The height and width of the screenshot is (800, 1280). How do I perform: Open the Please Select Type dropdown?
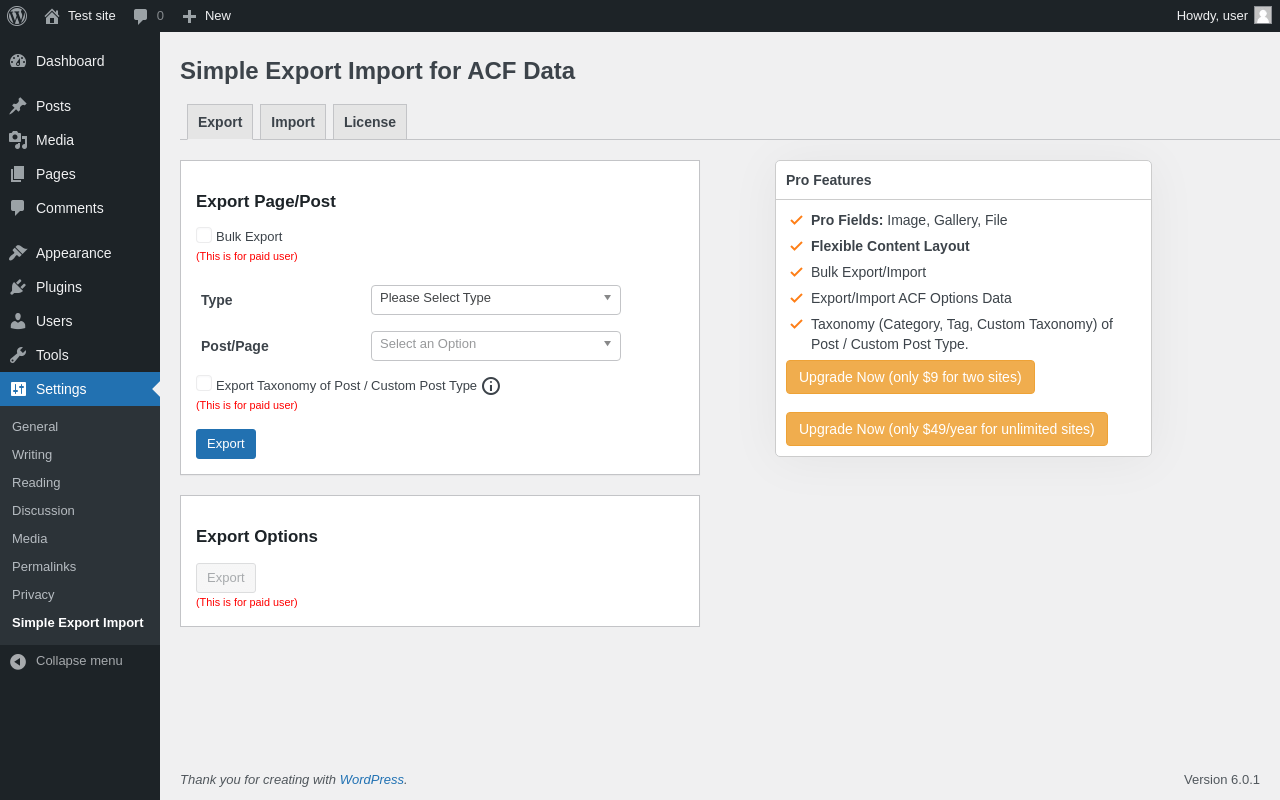point(495,299)
